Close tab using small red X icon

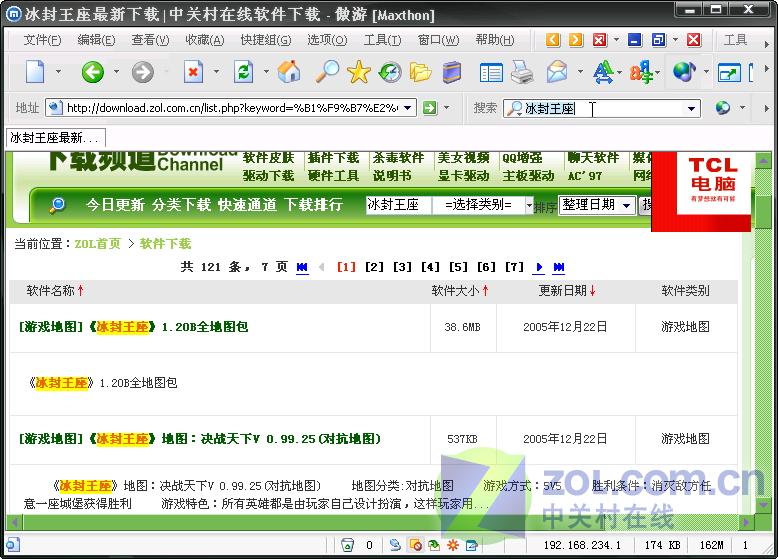point(600,40)
